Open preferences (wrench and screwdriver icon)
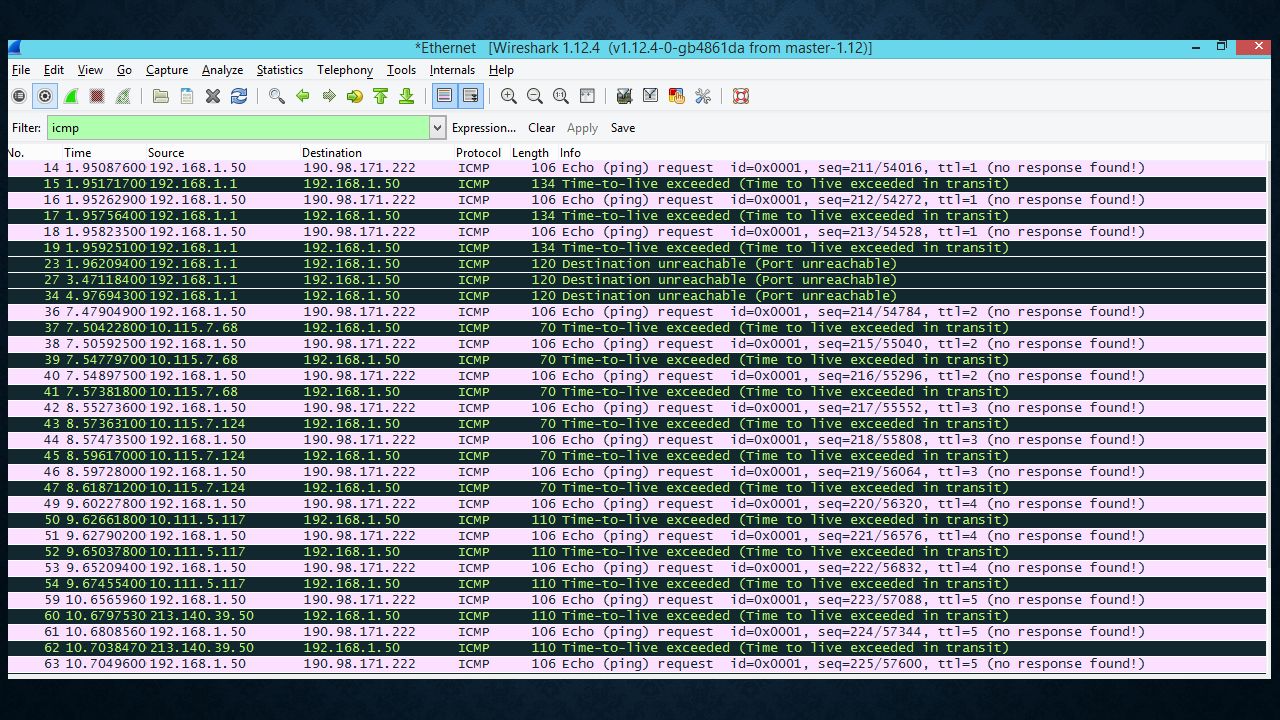The image size is (1280, 720). tap(702, 96)
